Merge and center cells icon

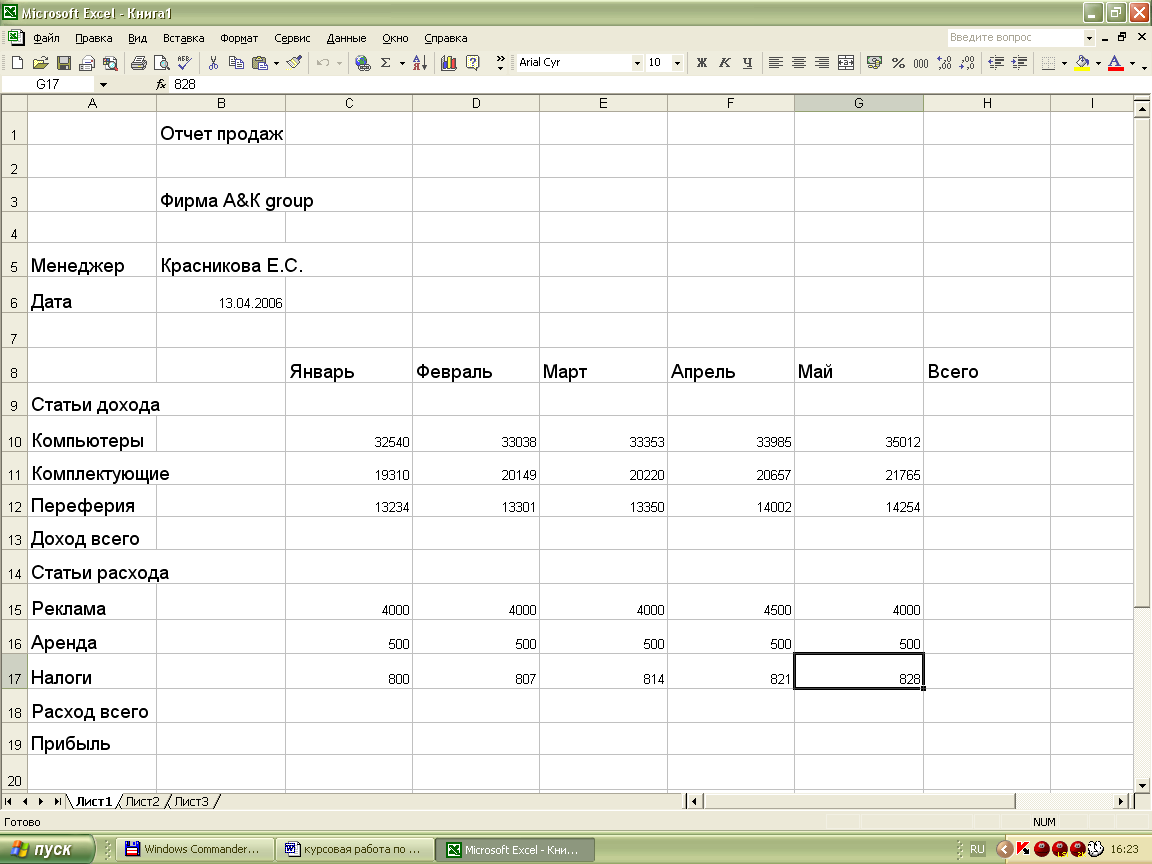(x=846, y=63)
